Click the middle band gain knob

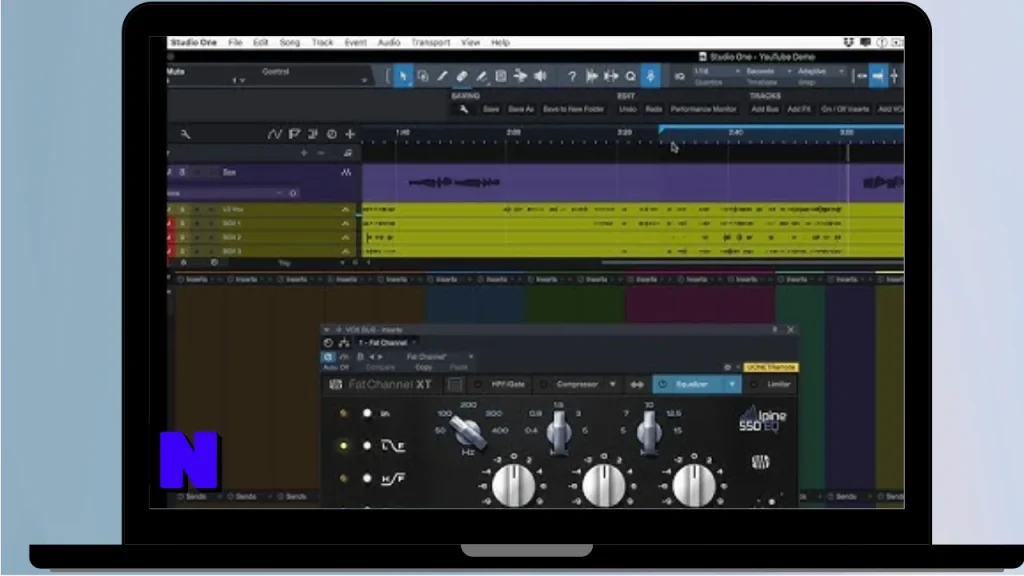click(603, 485)
